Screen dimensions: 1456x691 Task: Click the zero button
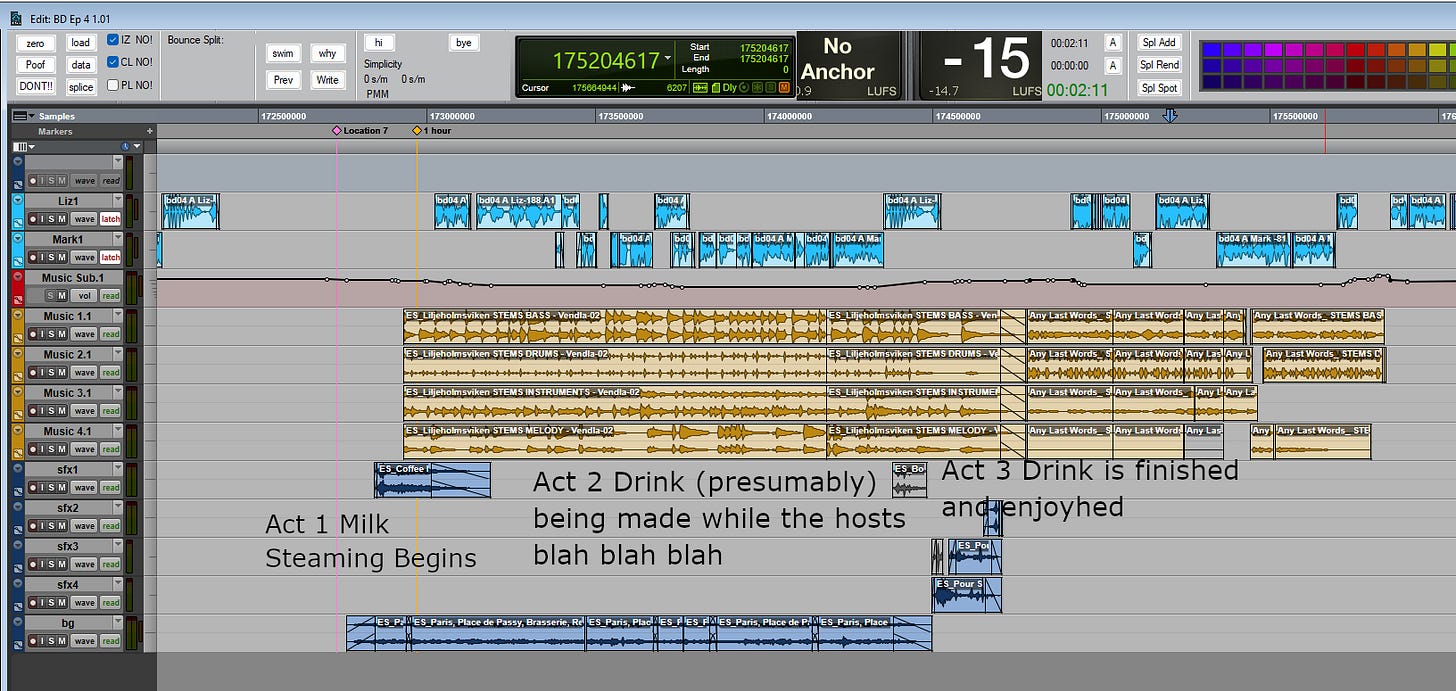tap(35, 43)
